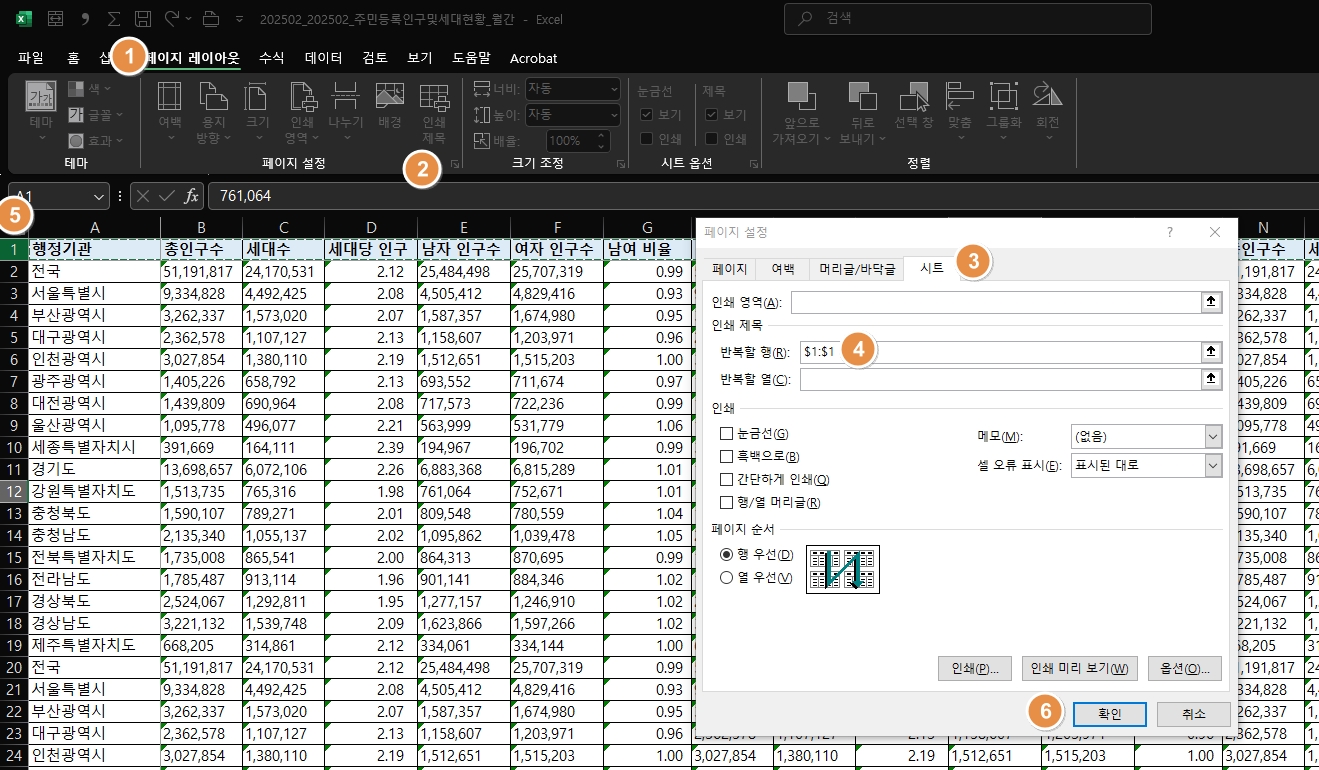
Task: Open the 크기 조정 group dialog launcher
Action: pos(620,163)
